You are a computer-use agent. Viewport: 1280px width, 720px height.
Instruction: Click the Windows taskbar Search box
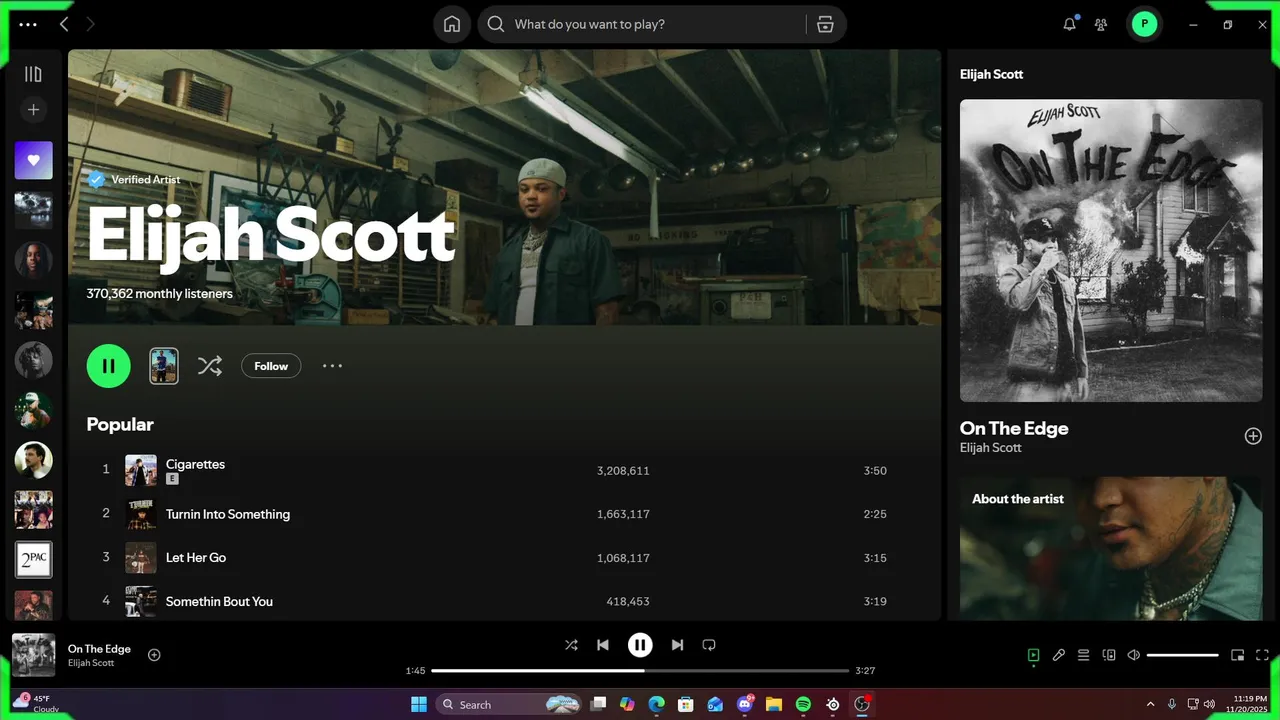tap(509, 704)
